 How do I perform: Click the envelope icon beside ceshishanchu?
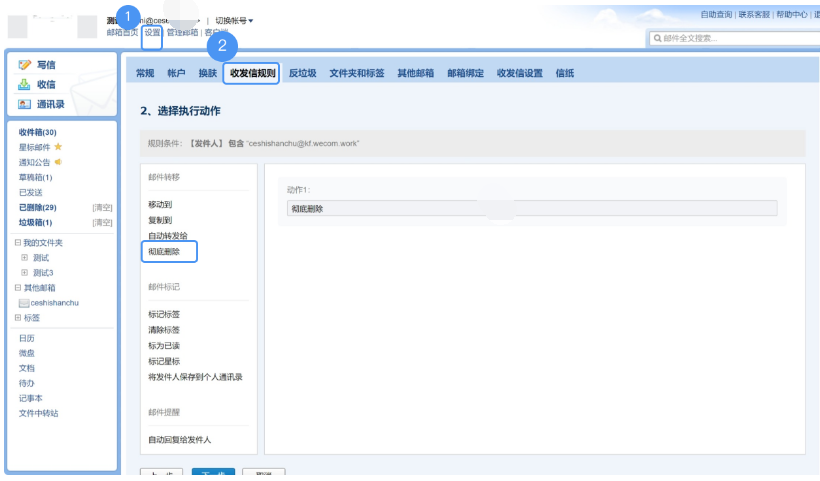coord(25,303)
